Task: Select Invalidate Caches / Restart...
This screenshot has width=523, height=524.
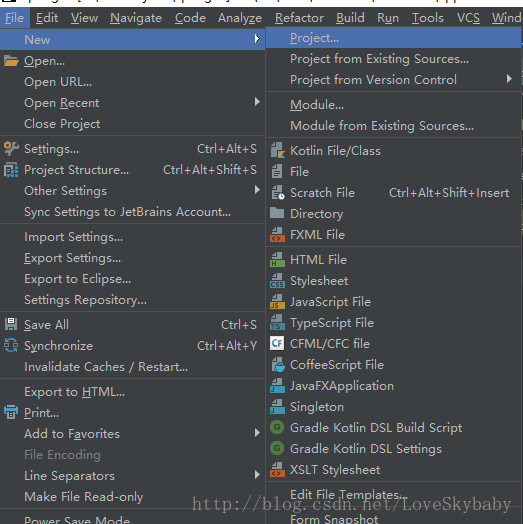Action: coord(132,367)
